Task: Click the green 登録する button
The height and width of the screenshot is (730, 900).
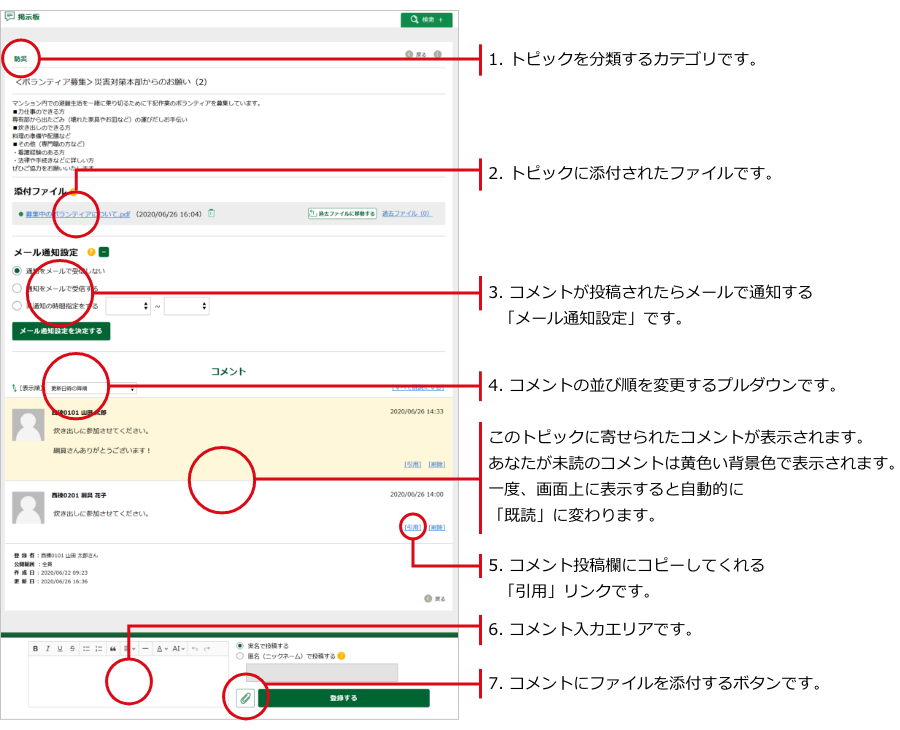Action: 343,698
